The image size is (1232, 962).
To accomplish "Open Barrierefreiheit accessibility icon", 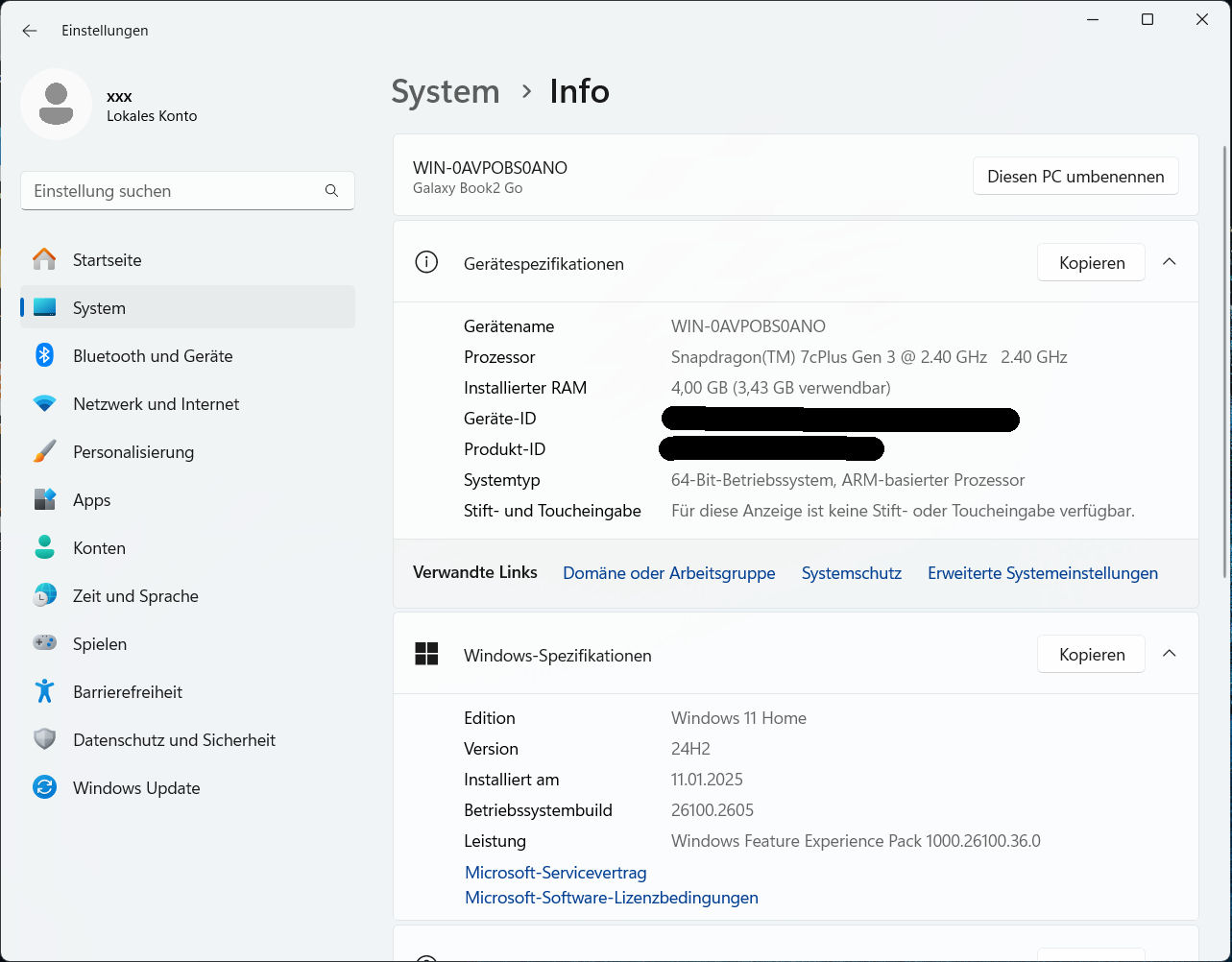I will pos(44,691).
